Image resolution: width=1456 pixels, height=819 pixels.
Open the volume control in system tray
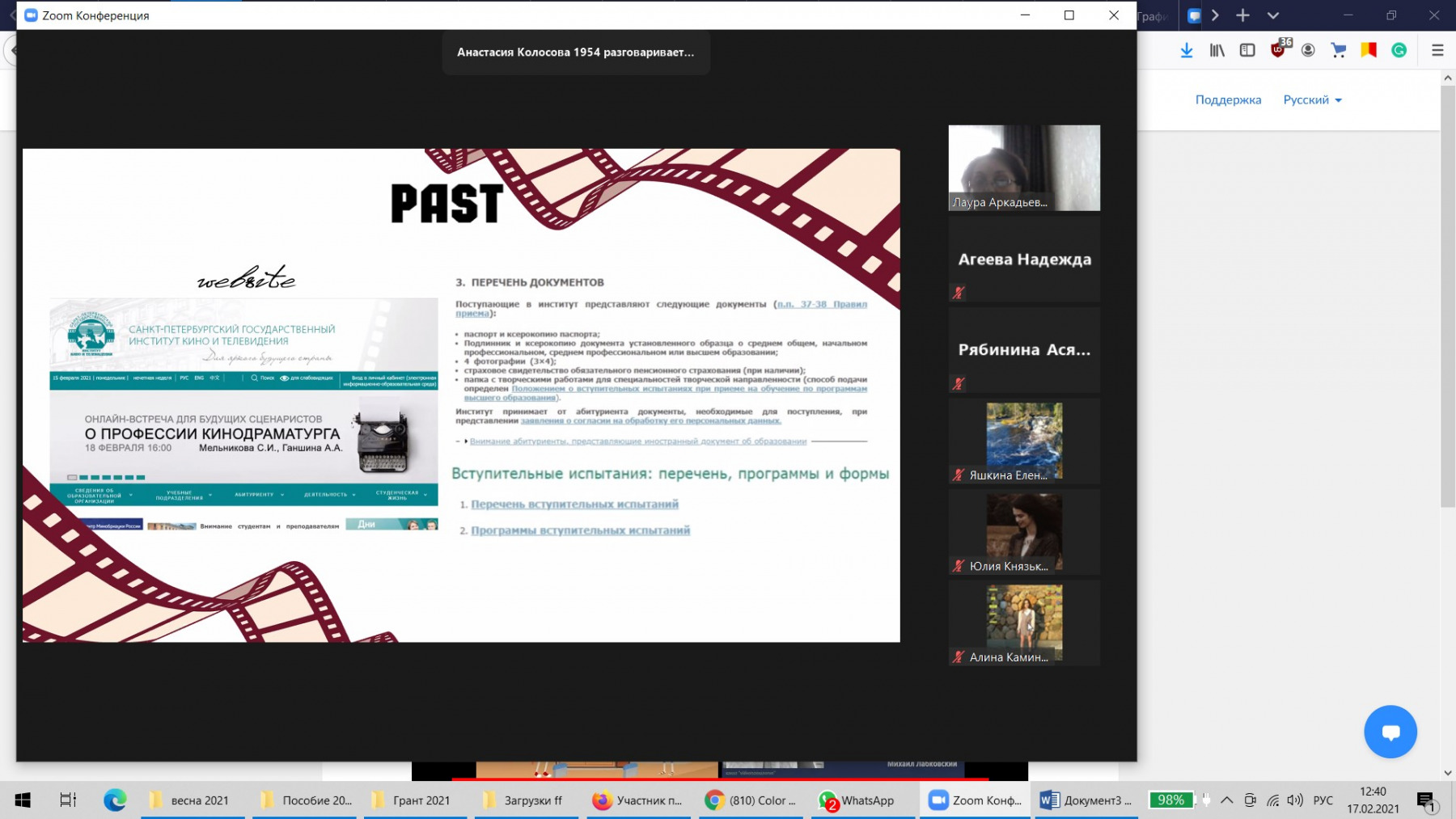[1295, 800]
